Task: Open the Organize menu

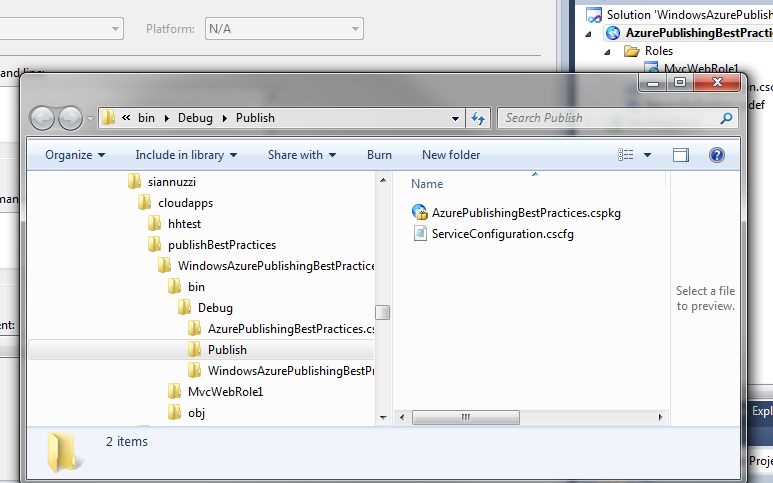Action: coord(75,155)
